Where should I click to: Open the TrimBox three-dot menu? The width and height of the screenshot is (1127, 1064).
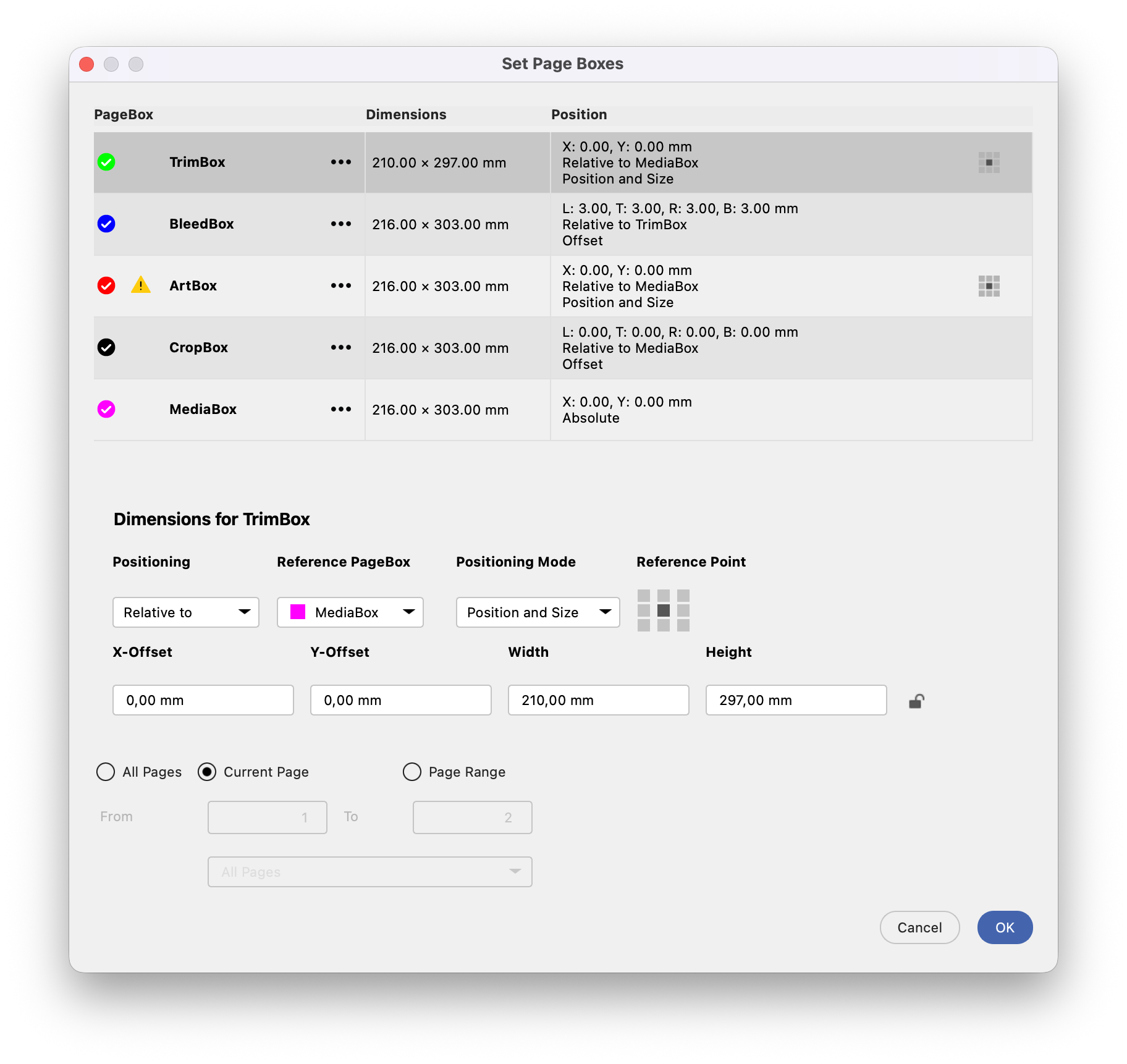pyautogui.click(x=341, y=162)
